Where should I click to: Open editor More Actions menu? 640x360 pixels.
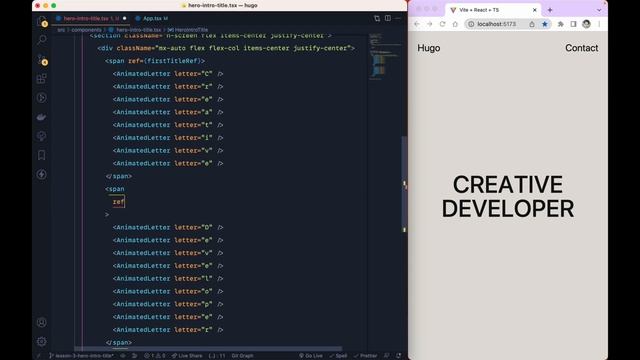point(398,18)
